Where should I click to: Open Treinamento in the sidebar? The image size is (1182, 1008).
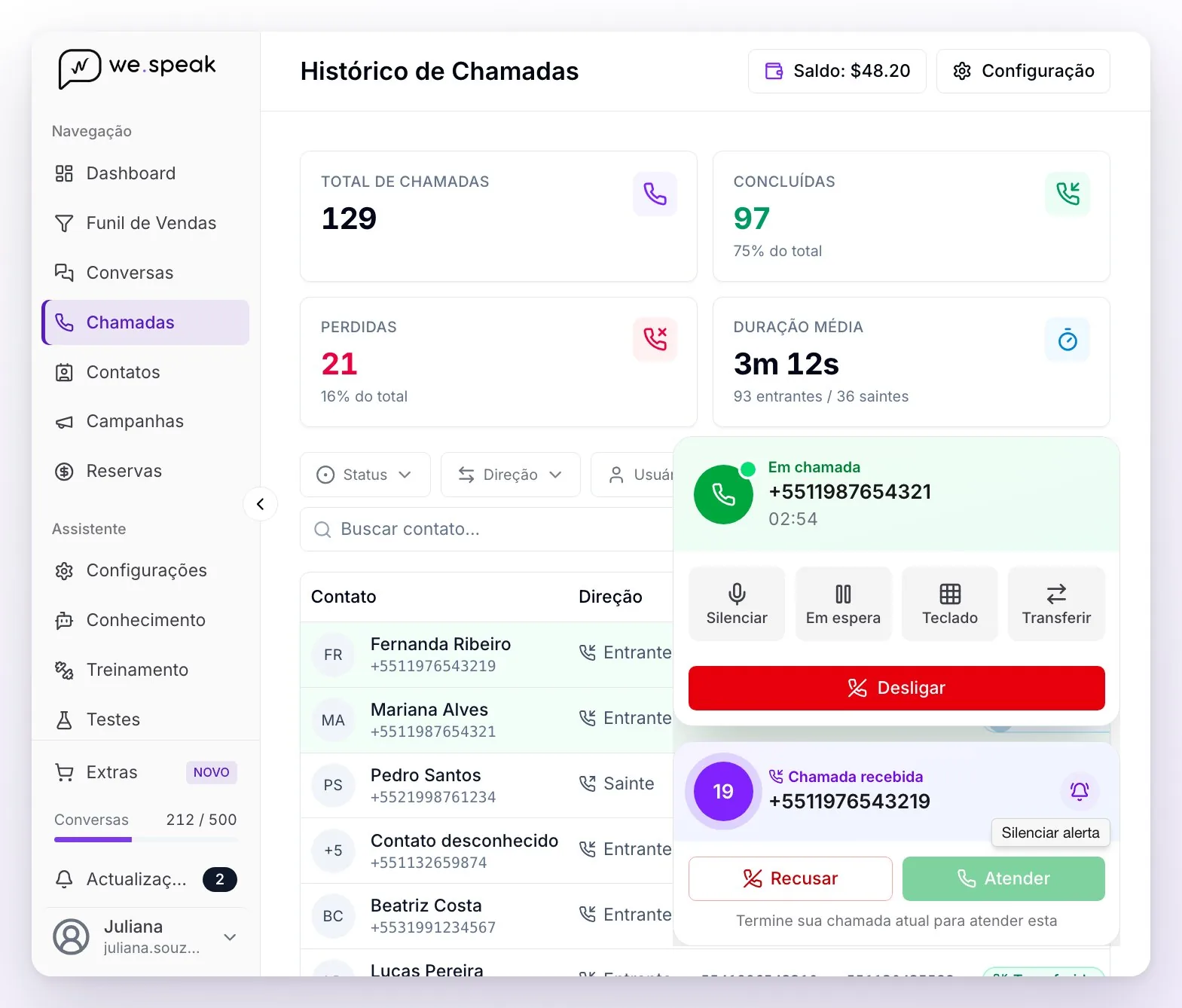145,670
